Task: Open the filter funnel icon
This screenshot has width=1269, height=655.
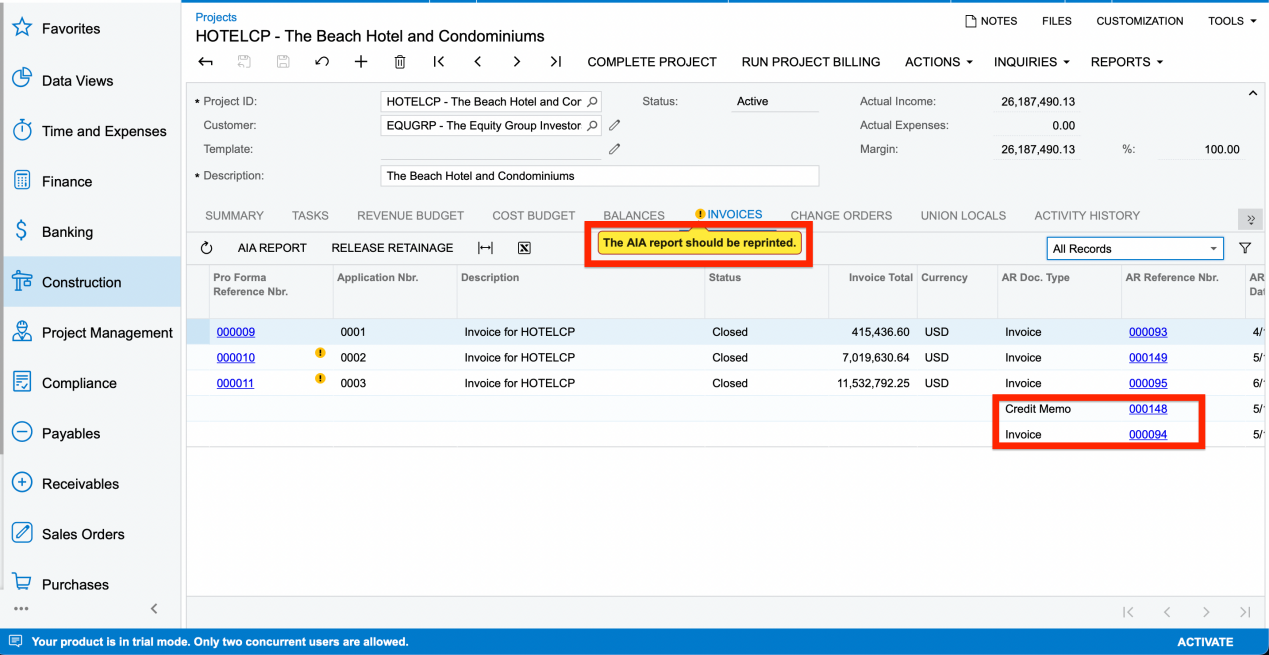Action: [1245, 248]
